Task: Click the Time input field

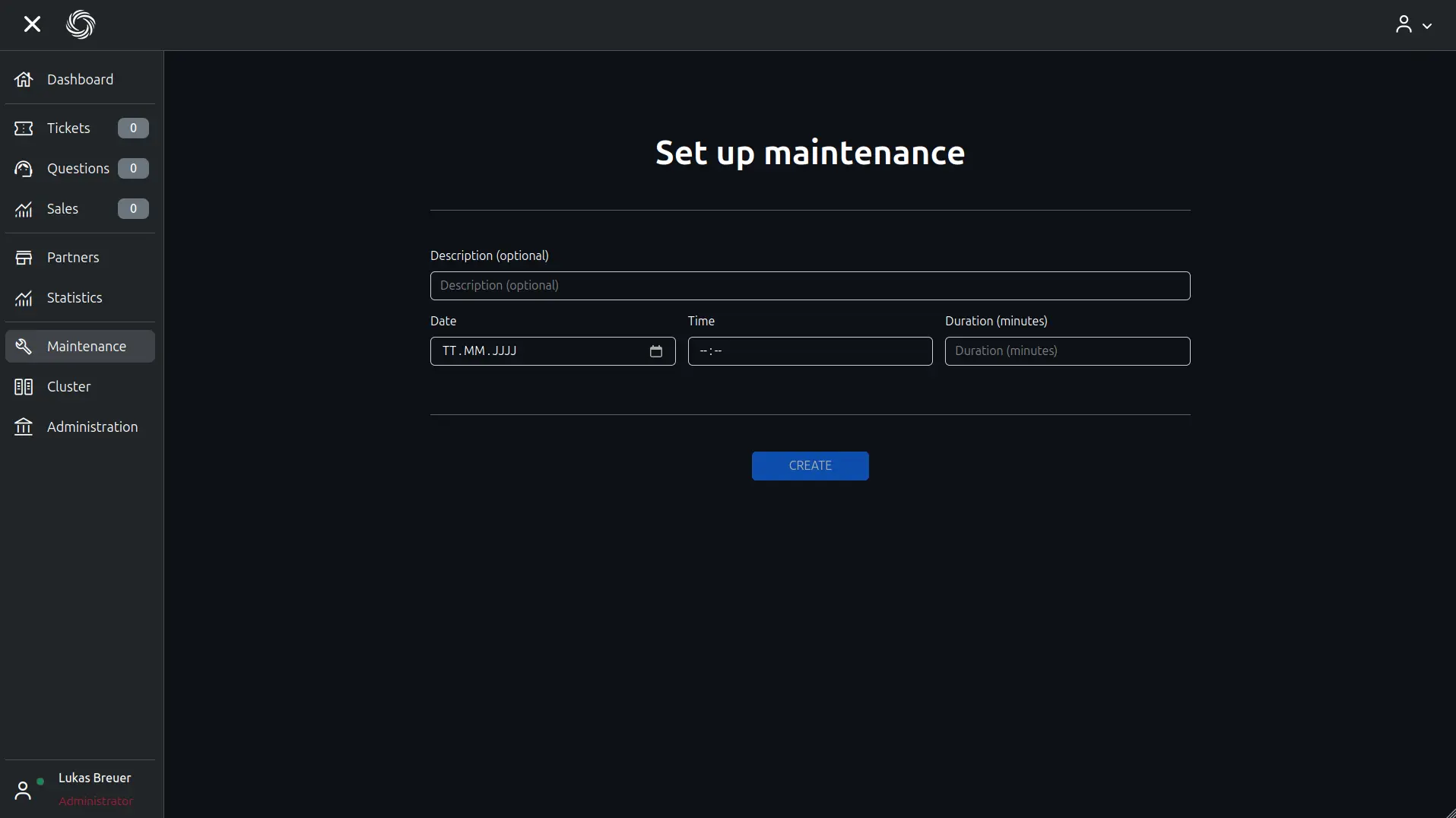Action: [x=810, y=351]
